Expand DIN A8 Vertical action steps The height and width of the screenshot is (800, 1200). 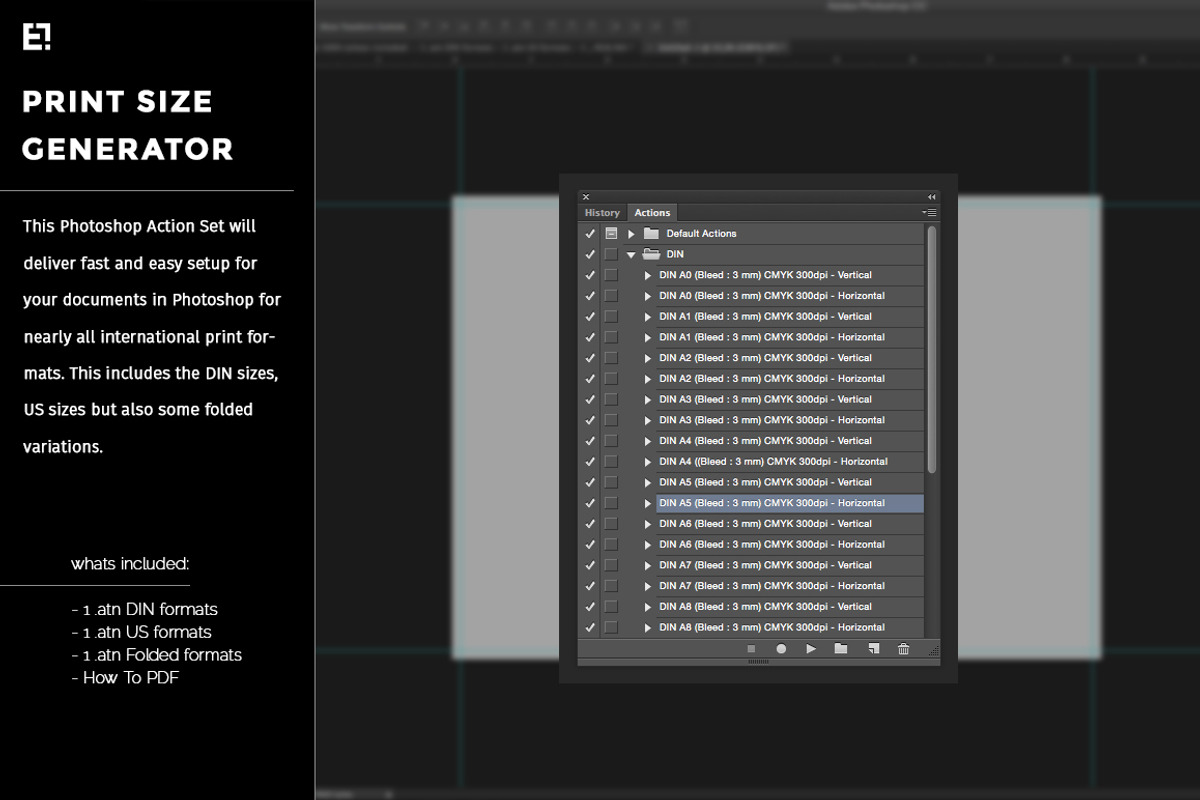(648, 607)
